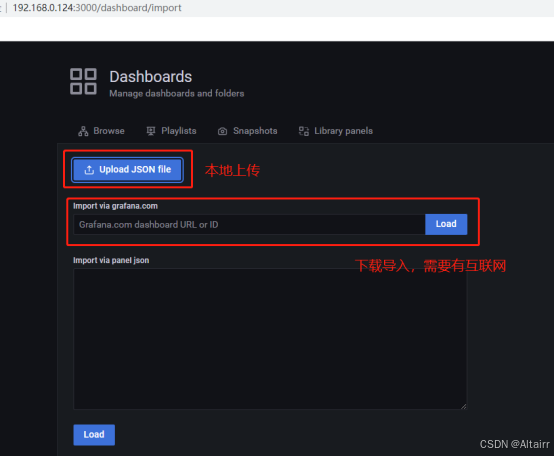Click the textarea resize handle corner
This screenshot has width=554, height=456.
coord(463,406)
